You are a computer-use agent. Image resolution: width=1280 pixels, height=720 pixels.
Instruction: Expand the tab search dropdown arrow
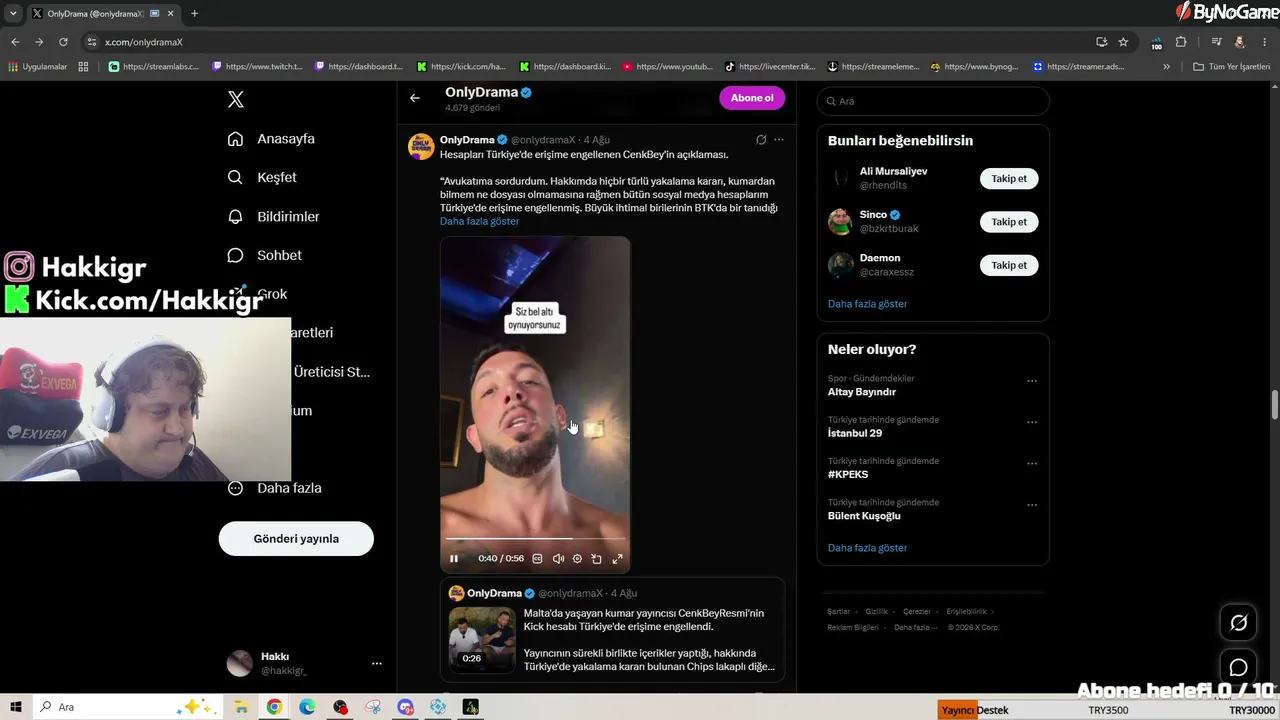[13, 14]
